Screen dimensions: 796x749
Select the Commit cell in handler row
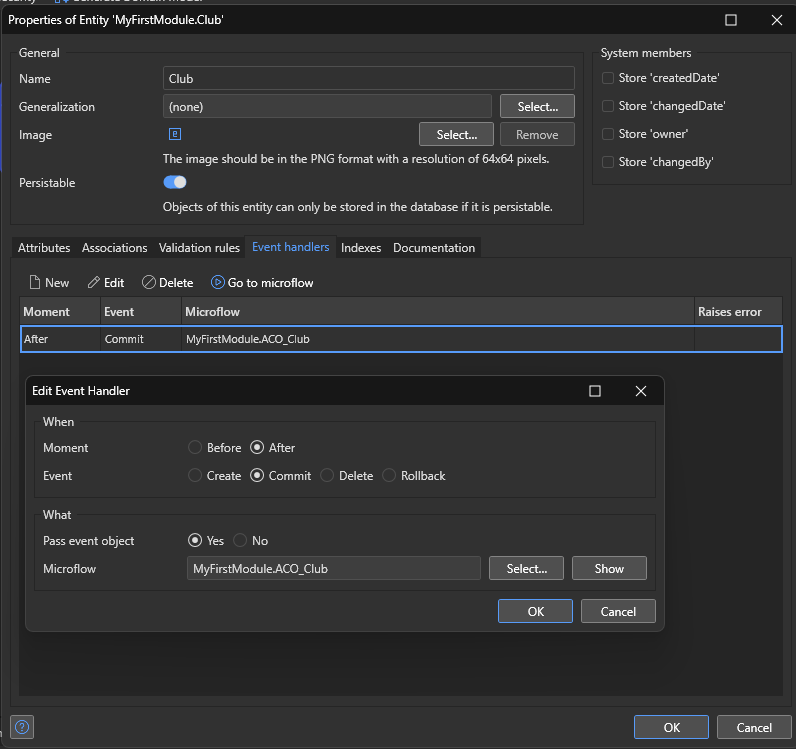coord(141,339)
